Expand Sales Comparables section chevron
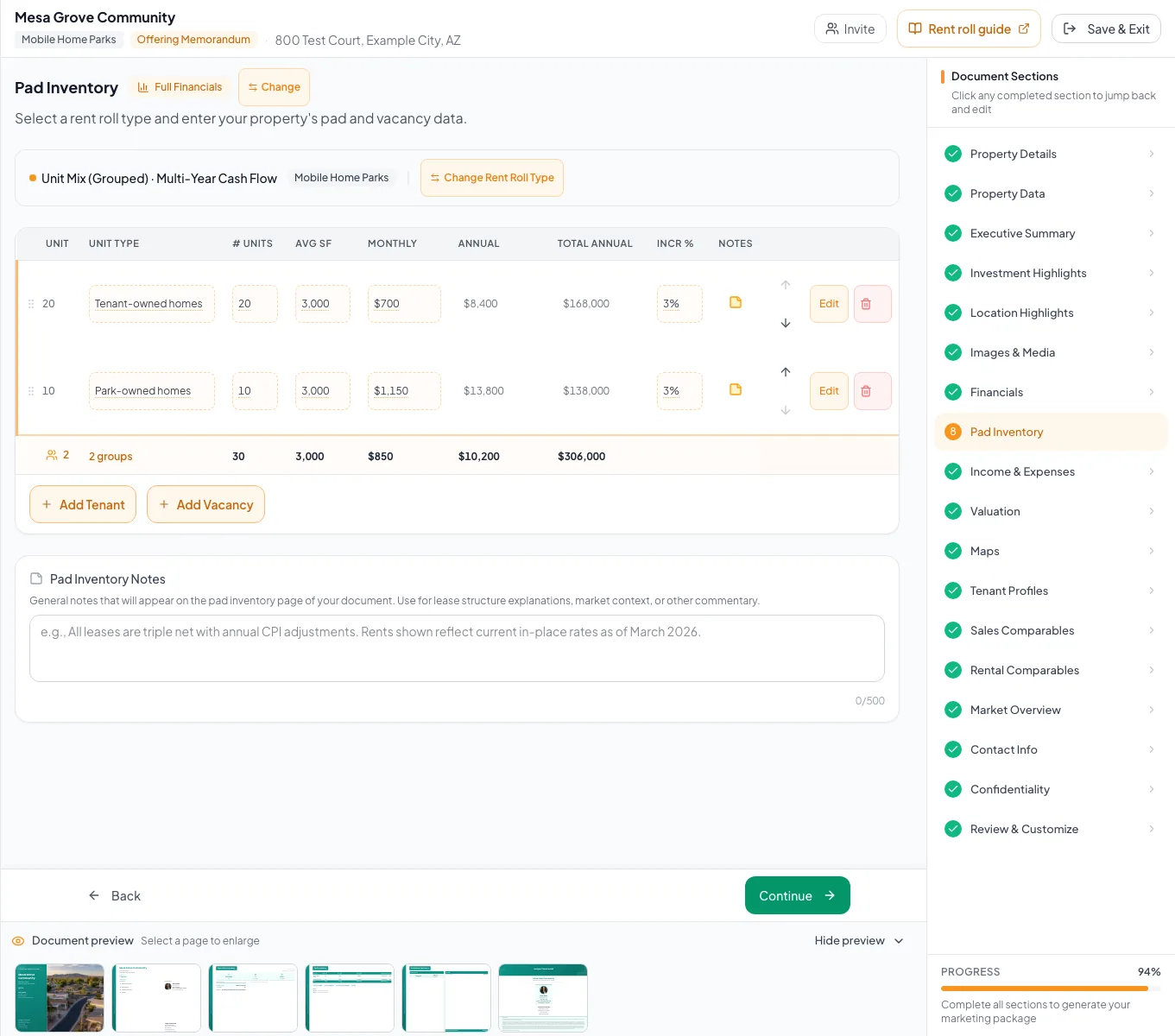The width and height of the screenshot is (1175, 1036). point(1152,630)
